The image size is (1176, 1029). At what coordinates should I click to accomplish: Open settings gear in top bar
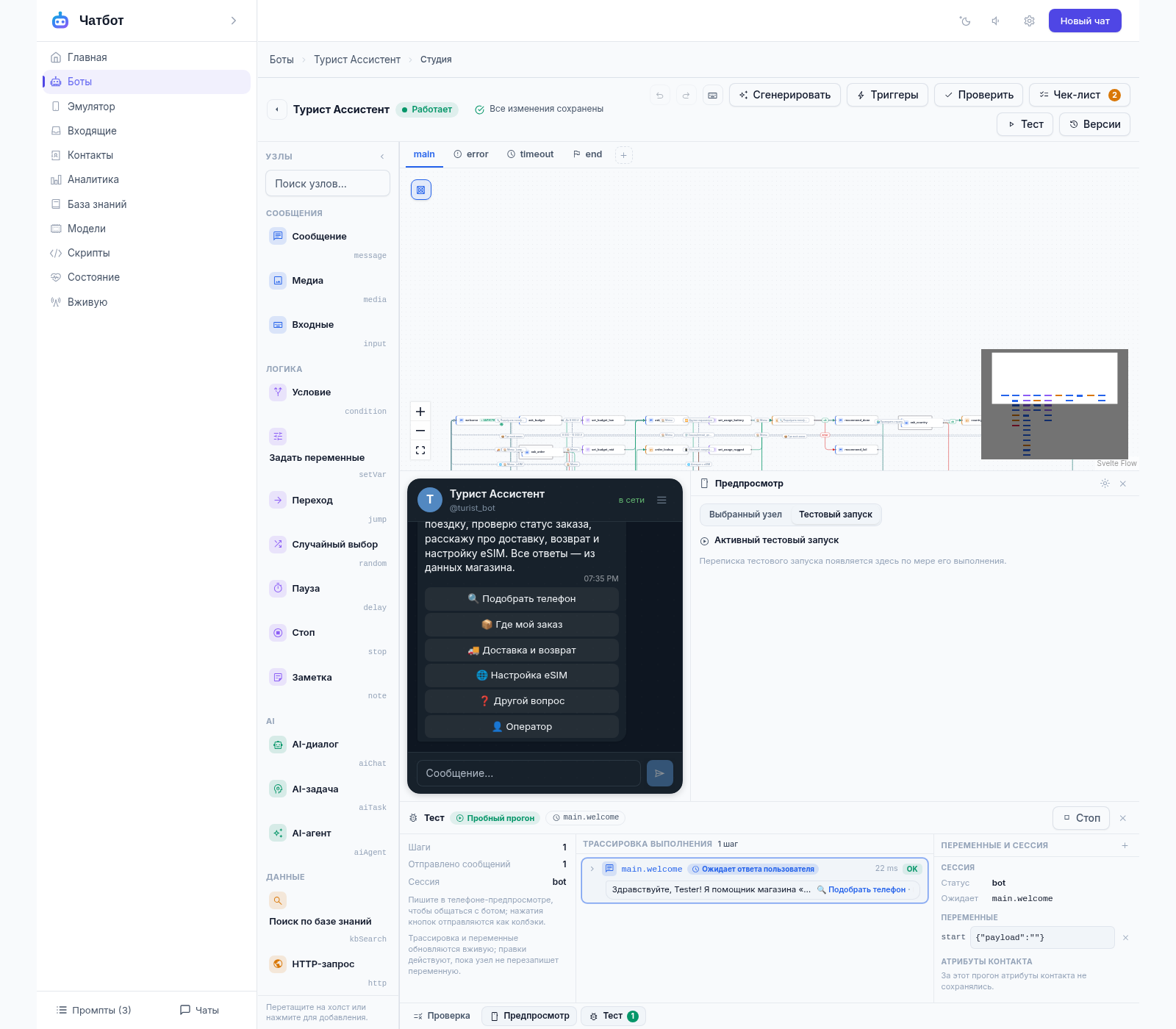tap(1029, 21)
